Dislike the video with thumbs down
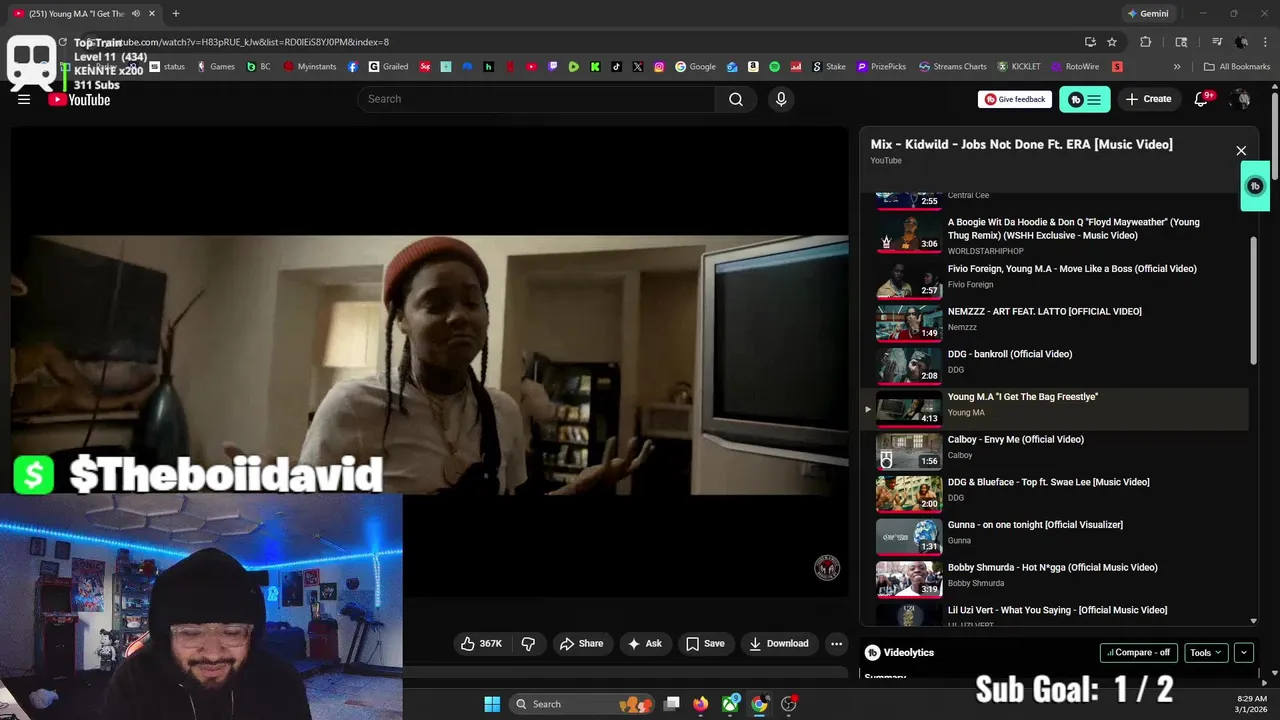This screenshot has width=1280, height=720. [529, 643]
